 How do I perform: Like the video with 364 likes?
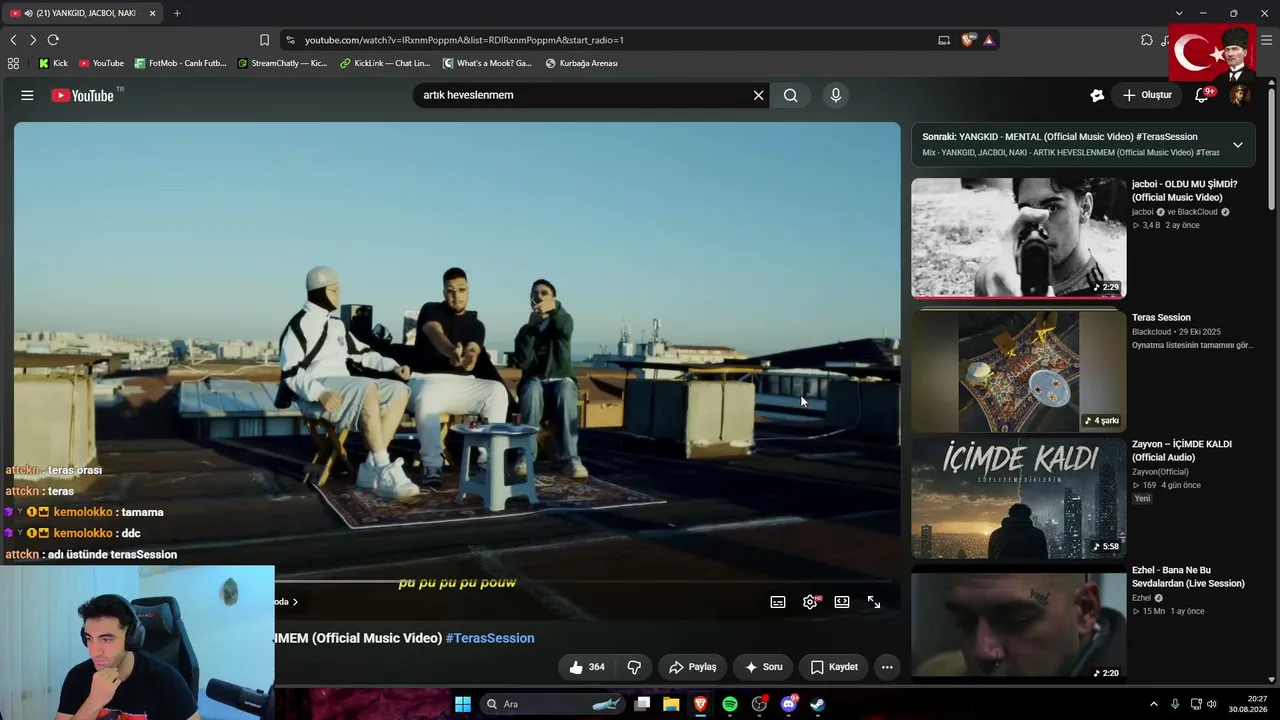pos(586,667)
